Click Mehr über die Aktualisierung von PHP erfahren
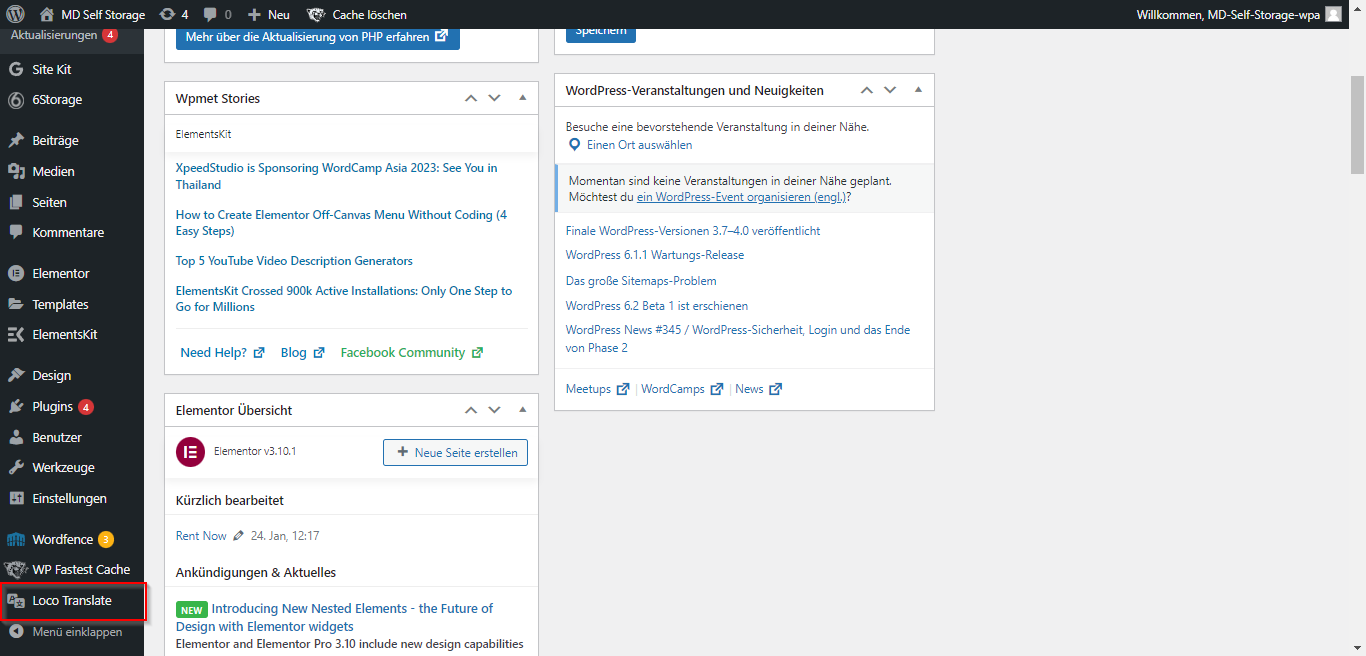 tap(317, 37)
